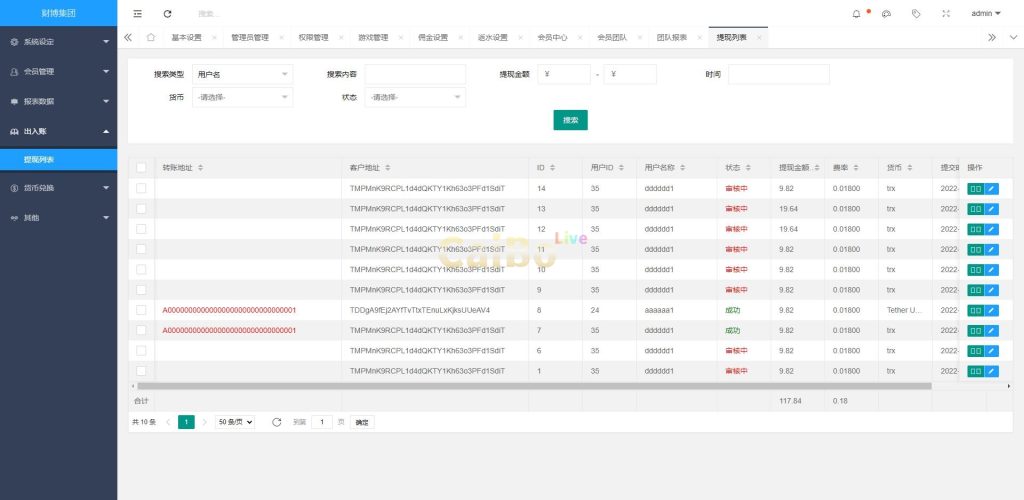This screenshot has width=1024, height=500.
Task: Click the refresh icon in top bar
Action: tap(167, 14)
